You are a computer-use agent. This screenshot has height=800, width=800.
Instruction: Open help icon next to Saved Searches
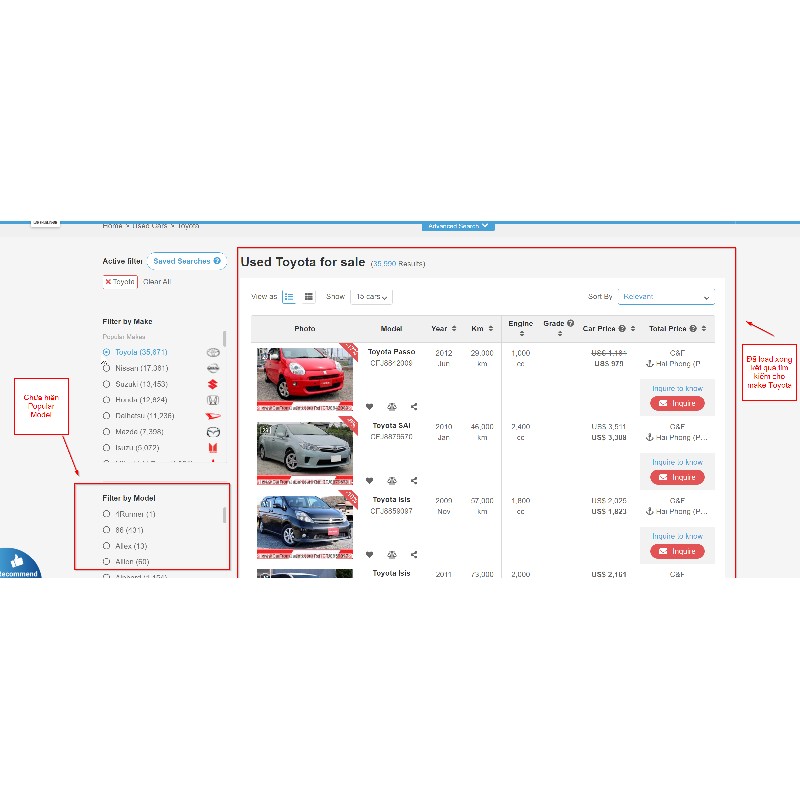[x=217, y=261]
